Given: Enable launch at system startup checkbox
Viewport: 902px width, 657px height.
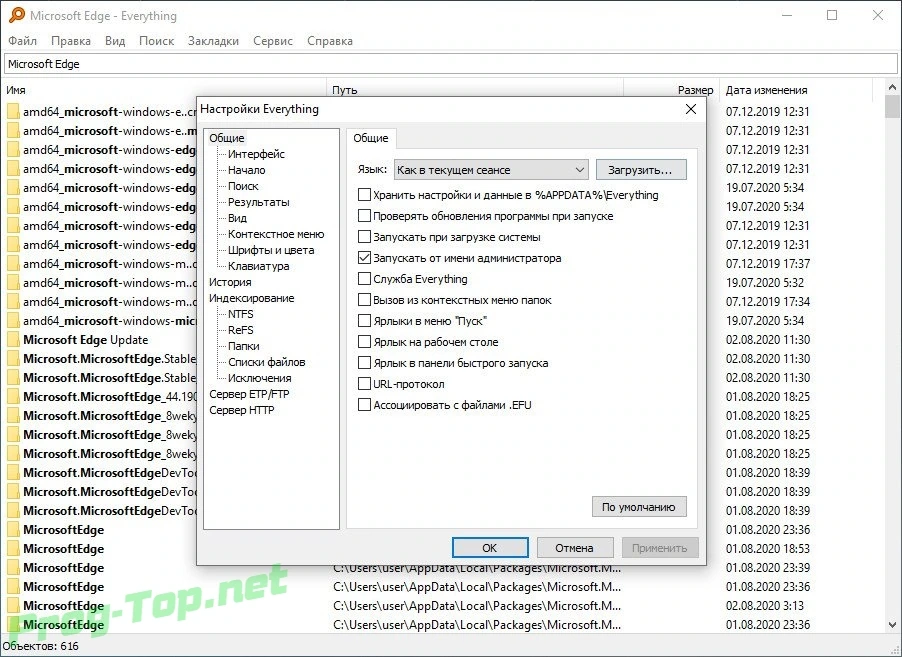Looking at the screenshot, I should click(x=364, y=236).
